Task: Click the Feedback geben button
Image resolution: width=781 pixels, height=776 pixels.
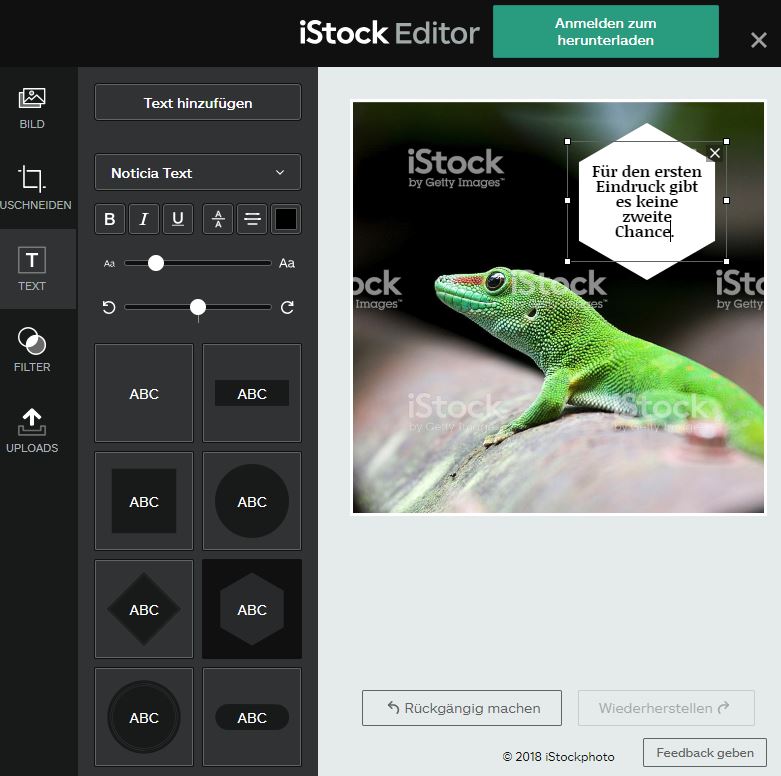Action: click(705, 753)
